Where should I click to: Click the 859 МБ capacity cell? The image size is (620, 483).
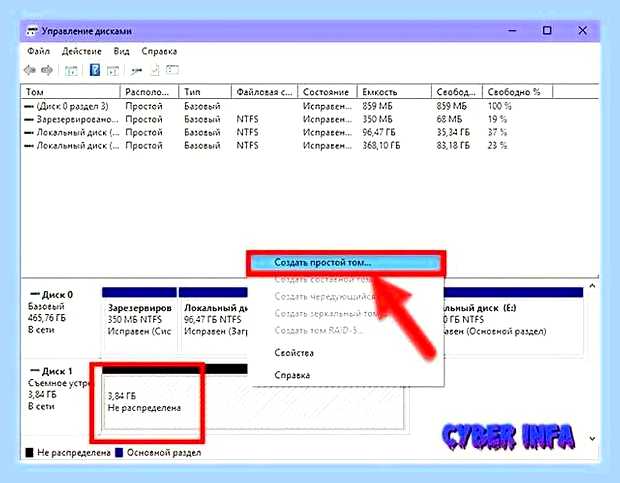pos(377,106)
